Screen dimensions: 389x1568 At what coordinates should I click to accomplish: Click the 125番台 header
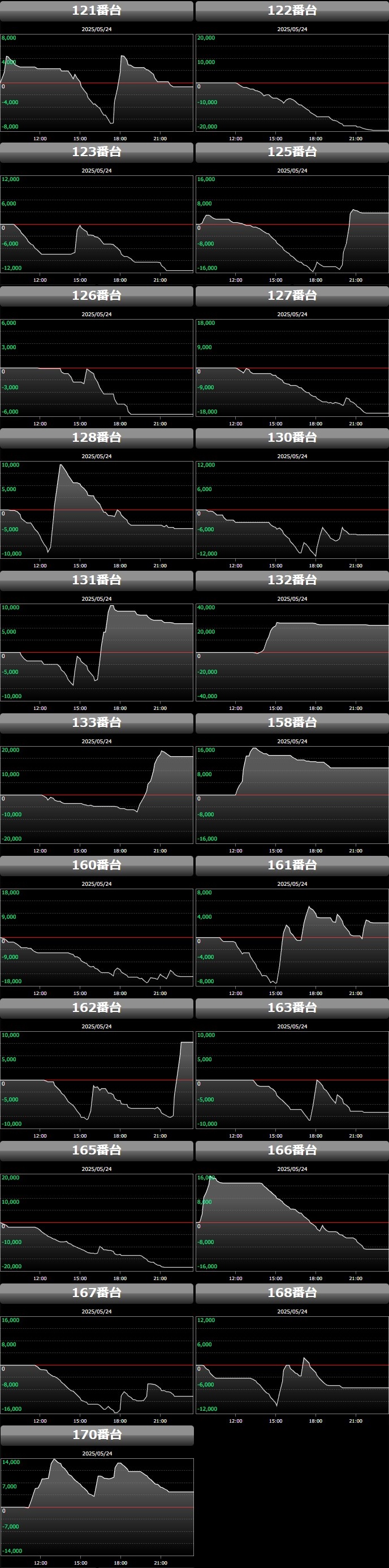click(292, 152)
